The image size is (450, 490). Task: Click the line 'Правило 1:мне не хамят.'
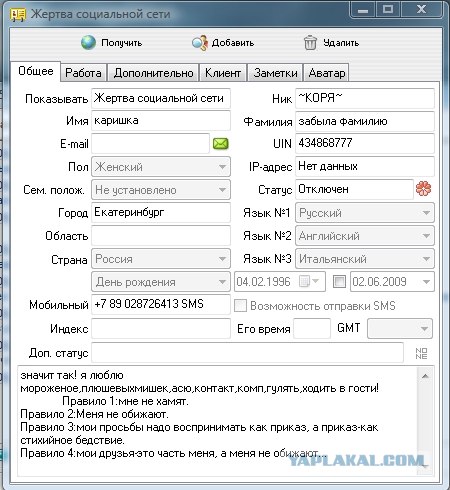point(126,401)
